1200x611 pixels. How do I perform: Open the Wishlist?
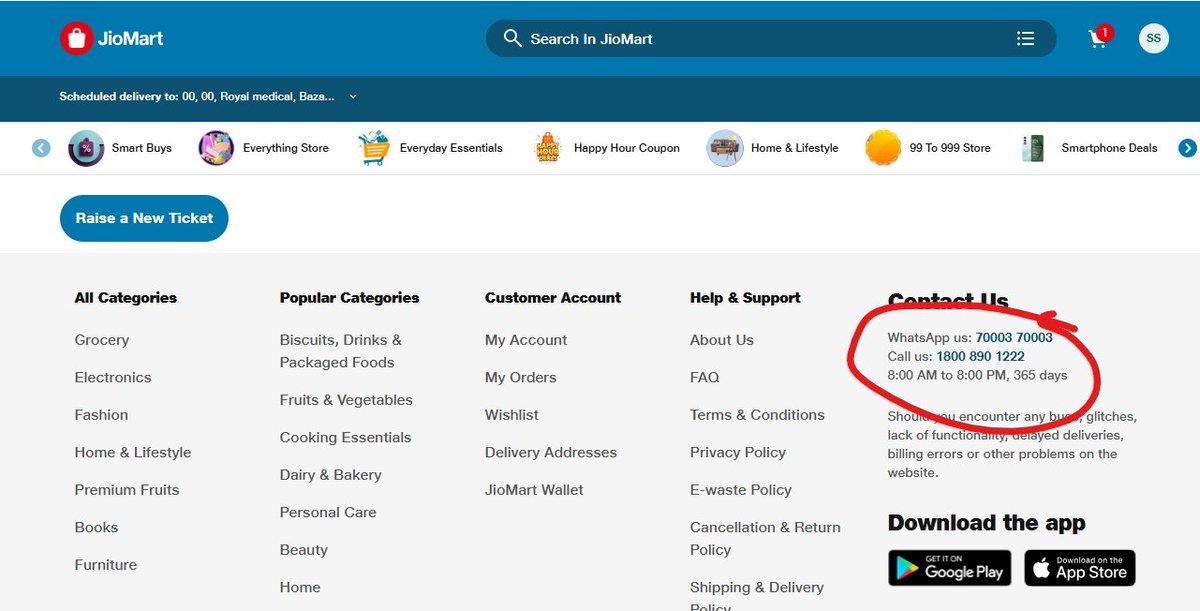512,415
